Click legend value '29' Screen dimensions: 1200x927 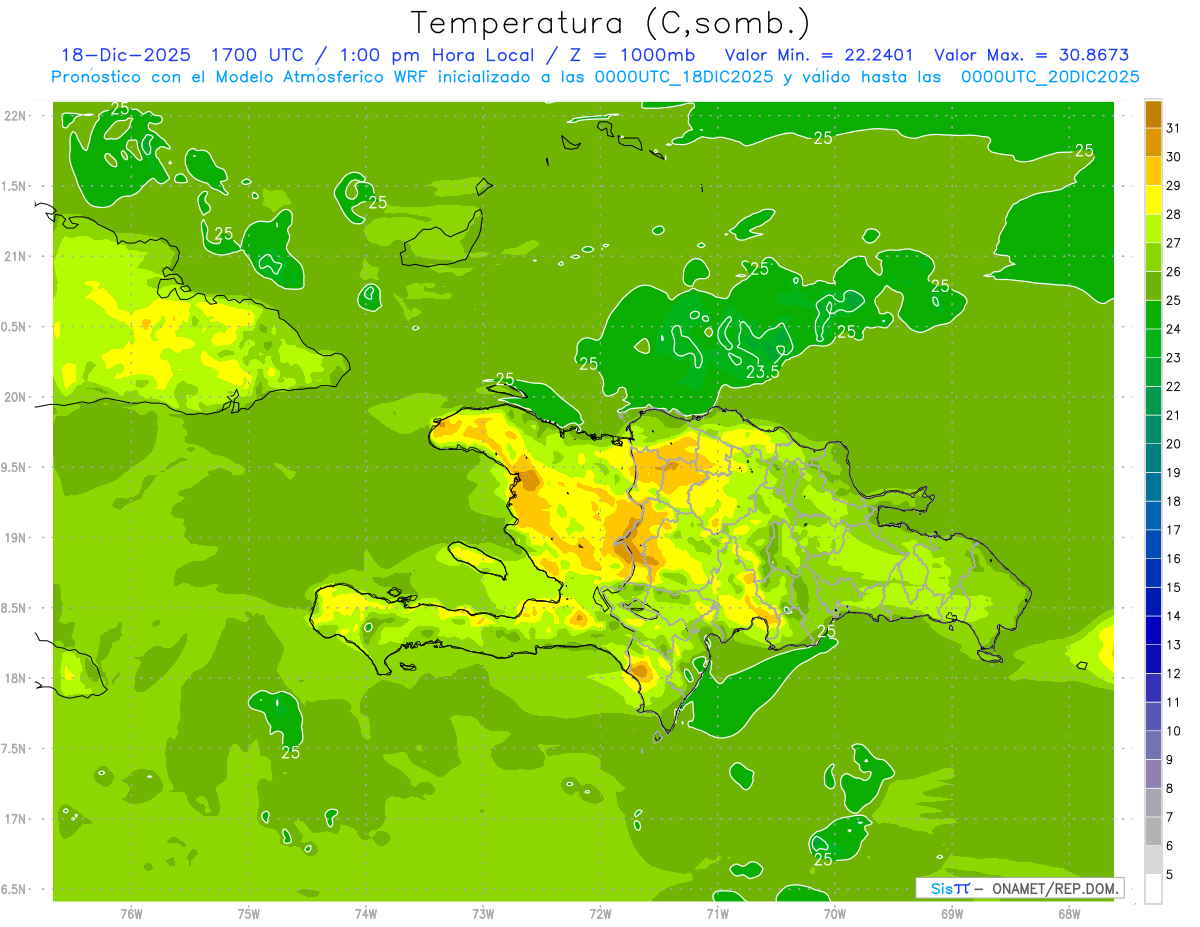[x=1174, y=185]
